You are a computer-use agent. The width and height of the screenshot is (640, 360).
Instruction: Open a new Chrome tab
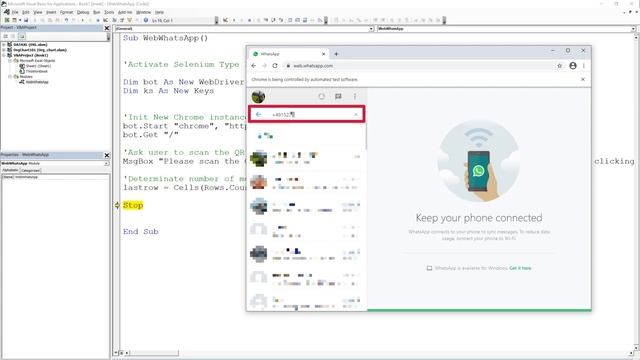[336, 54]
